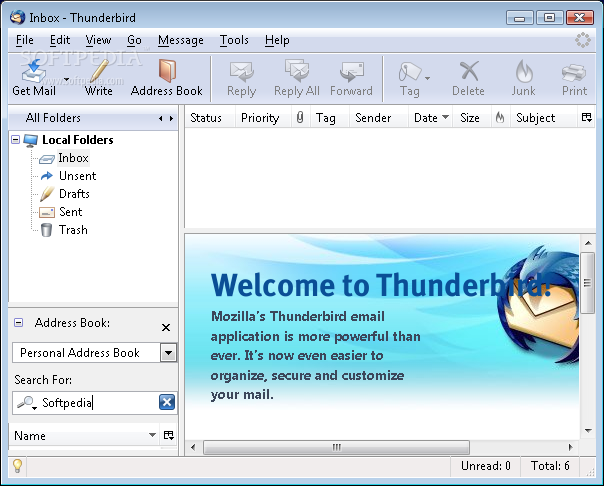604x486 pixels.
Task: Open the View menu
Action: (98, 40)
